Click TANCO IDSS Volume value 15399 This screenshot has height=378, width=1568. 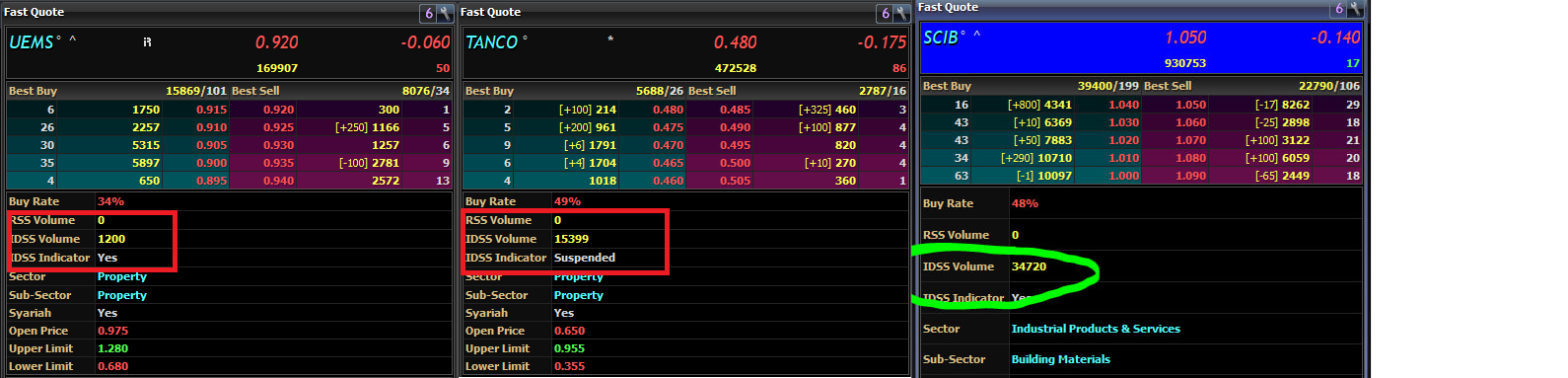pos(571,239)
